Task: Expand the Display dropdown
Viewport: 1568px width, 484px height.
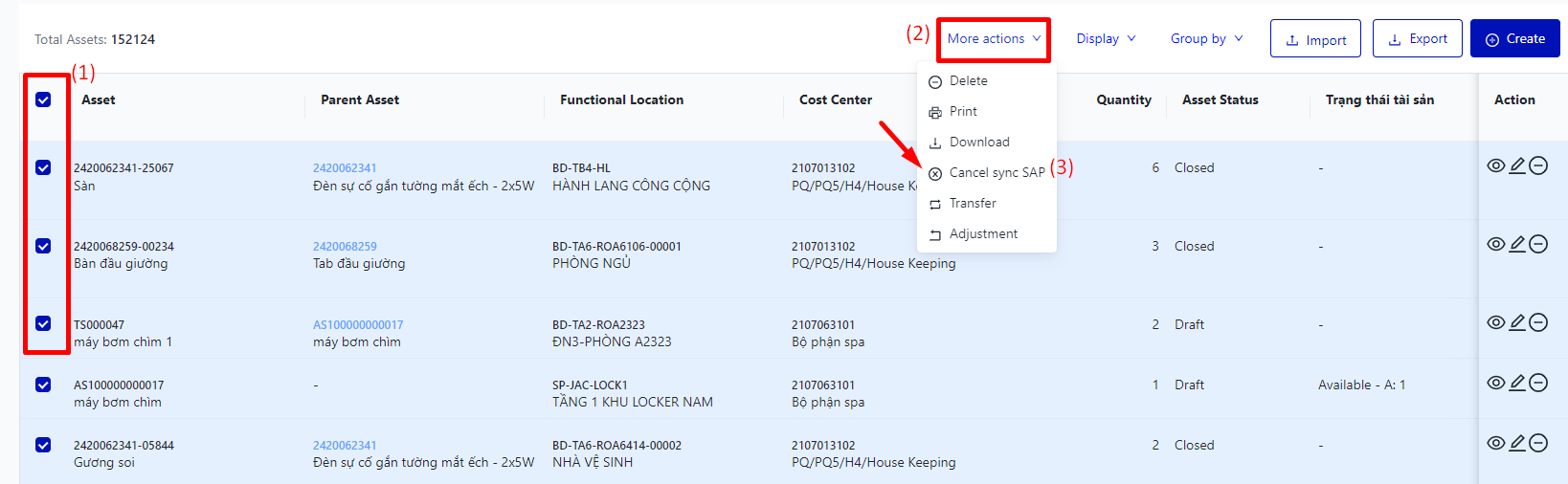Action: 1106,39
